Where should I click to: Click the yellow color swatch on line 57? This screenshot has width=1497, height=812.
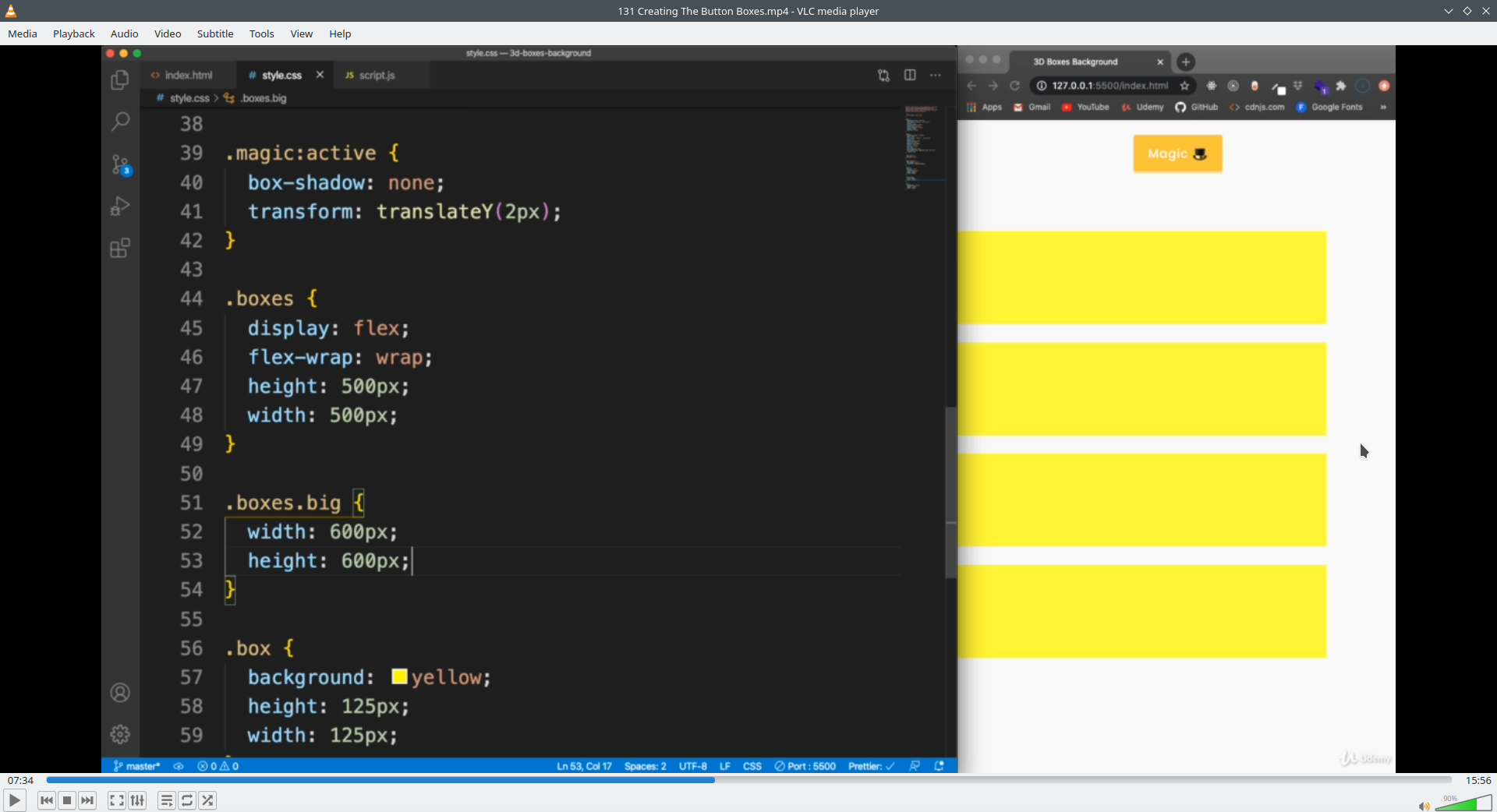coord(399,676)
